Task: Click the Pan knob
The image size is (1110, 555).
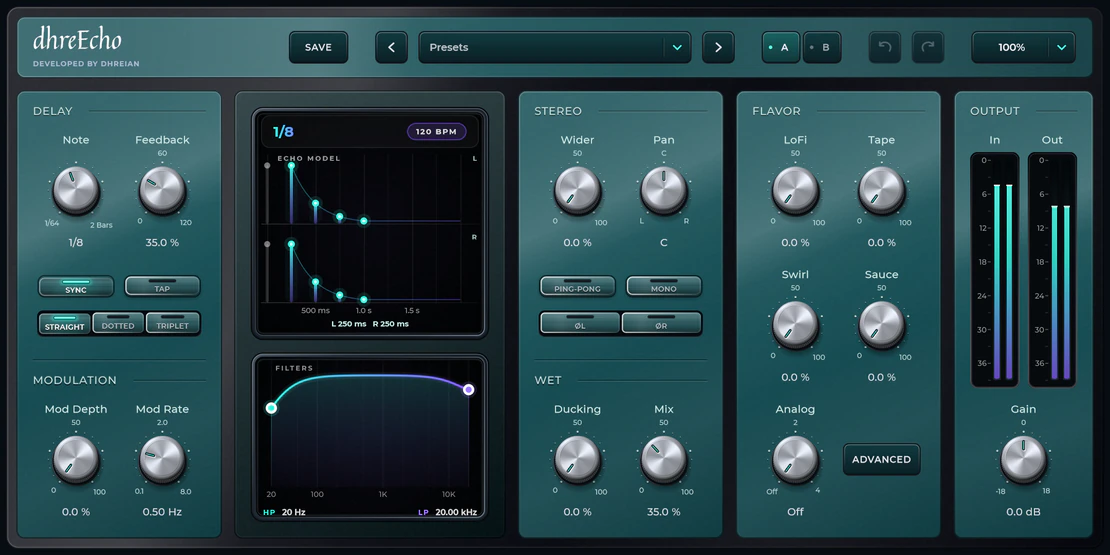Action: tap(663, 190)
